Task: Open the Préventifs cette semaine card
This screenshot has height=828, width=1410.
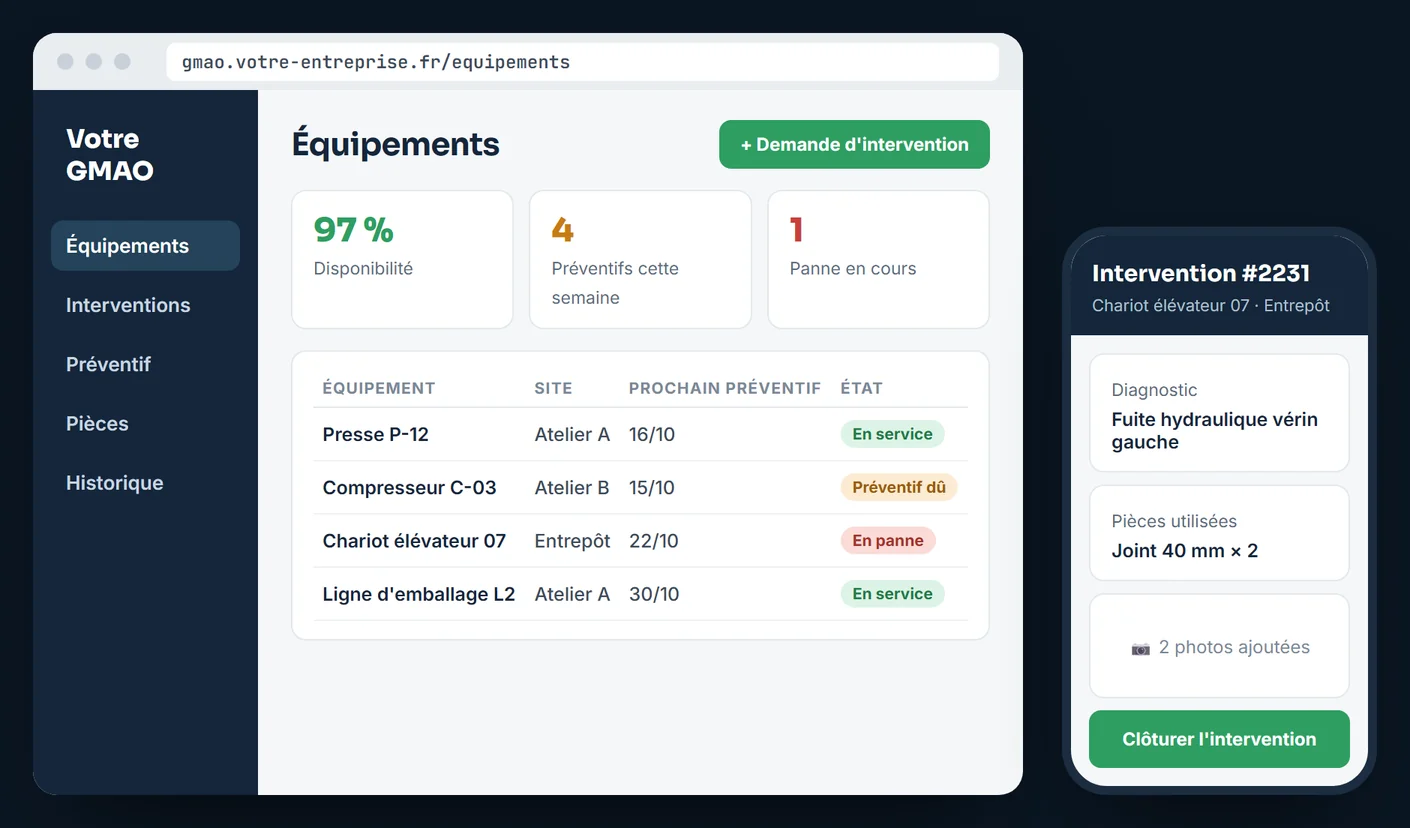Action: point(640,259)
